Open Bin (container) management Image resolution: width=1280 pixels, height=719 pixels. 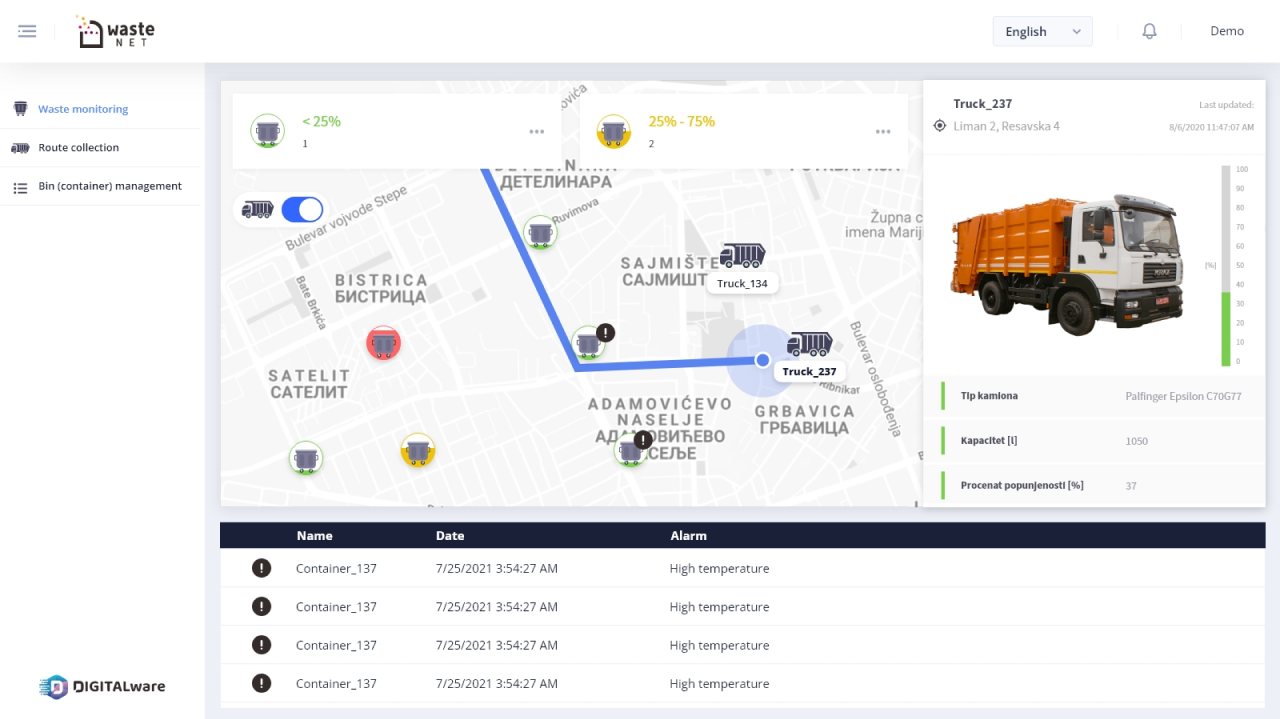[x=110, y=186]
